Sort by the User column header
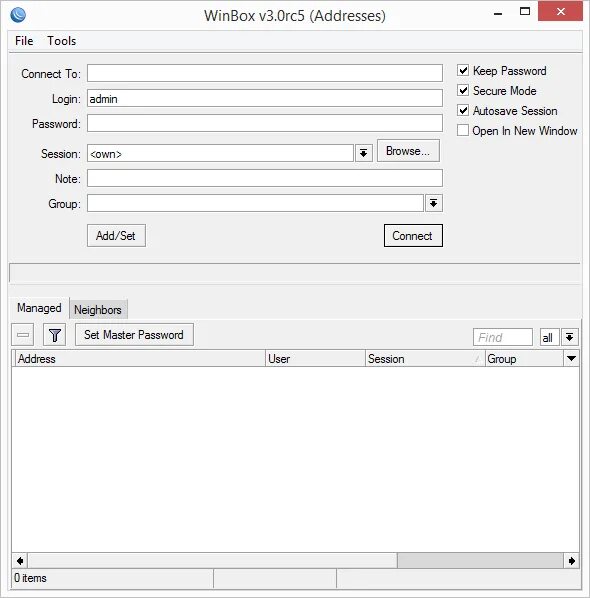The height and width of the screenshot is (598, 590). tap(315, 358)
